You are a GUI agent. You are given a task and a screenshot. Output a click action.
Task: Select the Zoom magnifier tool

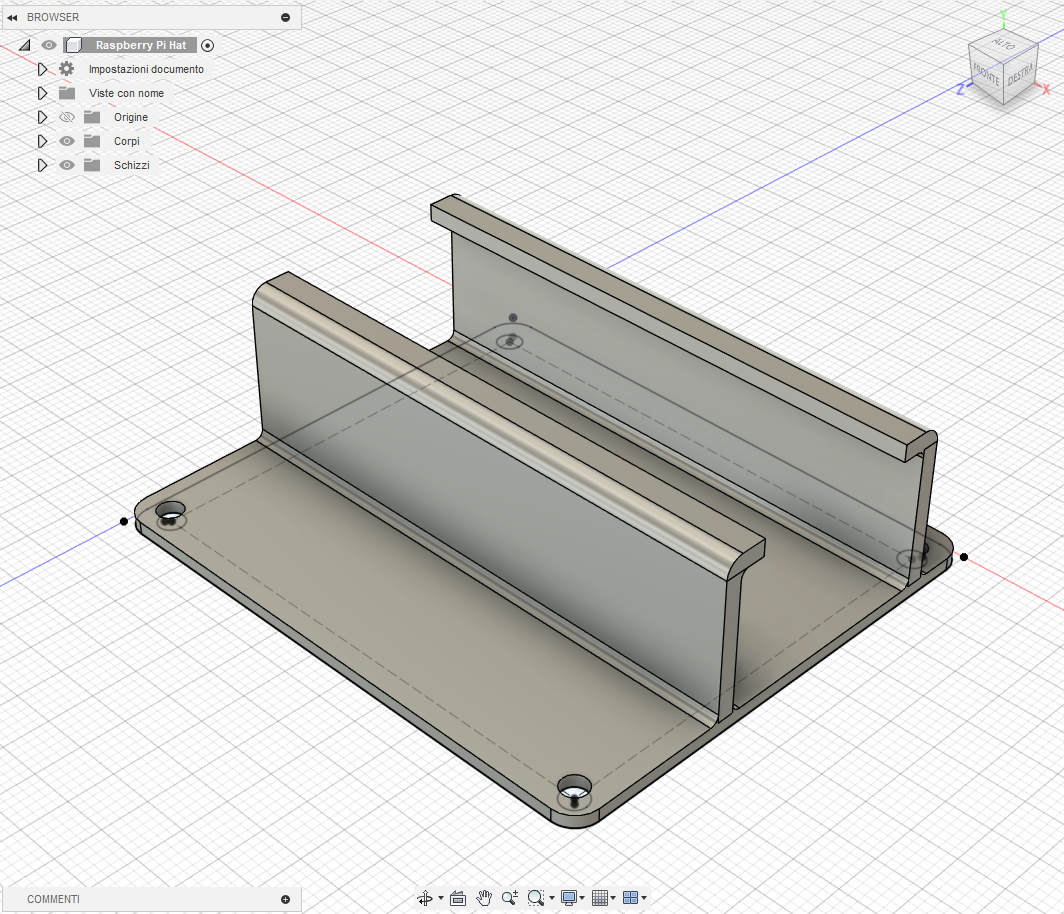pyautogui.click(x=510, y=898)
